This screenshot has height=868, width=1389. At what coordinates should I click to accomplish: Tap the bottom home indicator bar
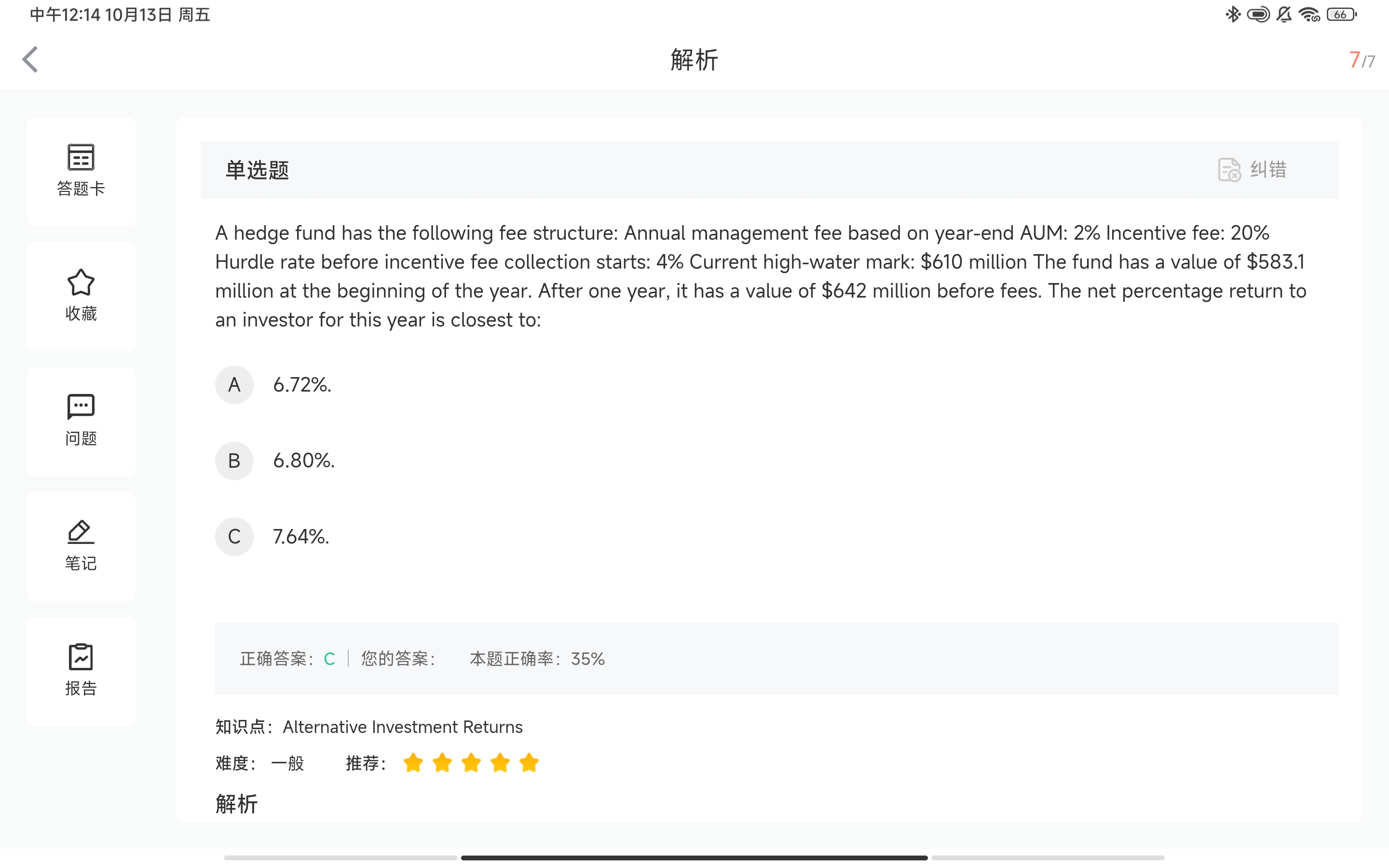tap(694, 858)
